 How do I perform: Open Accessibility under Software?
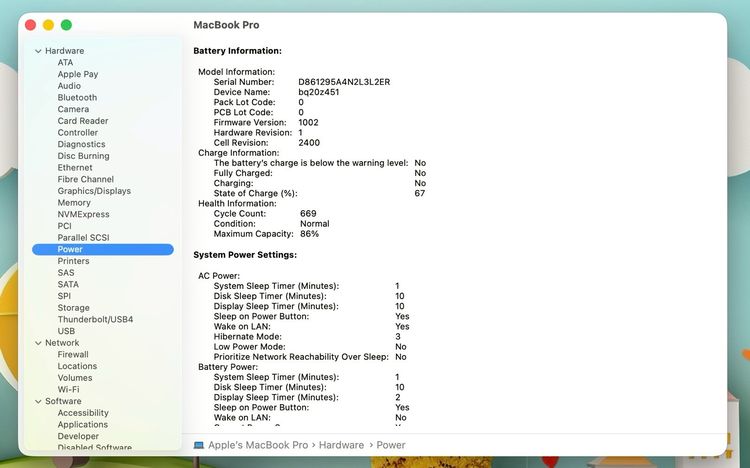click(83, 413)
